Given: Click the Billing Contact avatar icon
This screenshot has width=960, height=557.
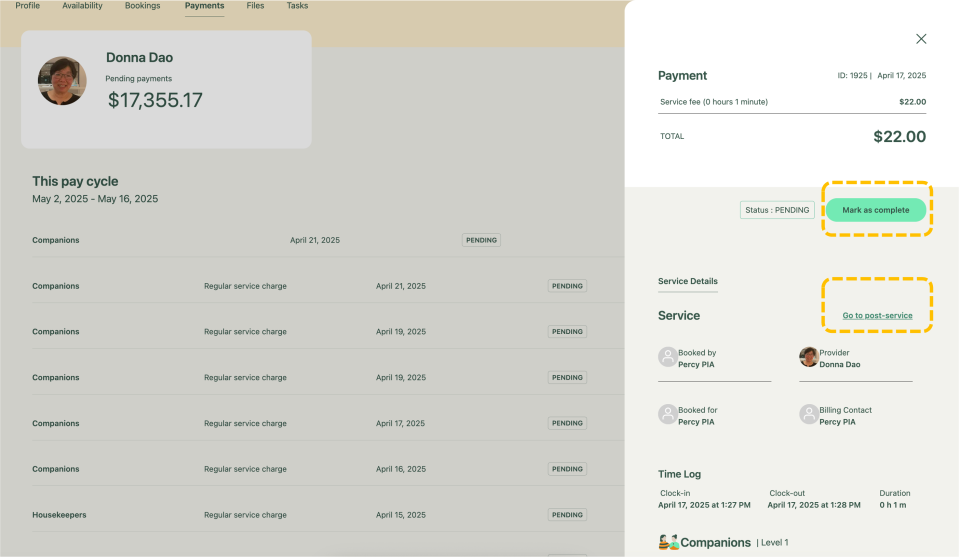Looking at the screenshot, I should pyautogui.click(x=808, y=414).
